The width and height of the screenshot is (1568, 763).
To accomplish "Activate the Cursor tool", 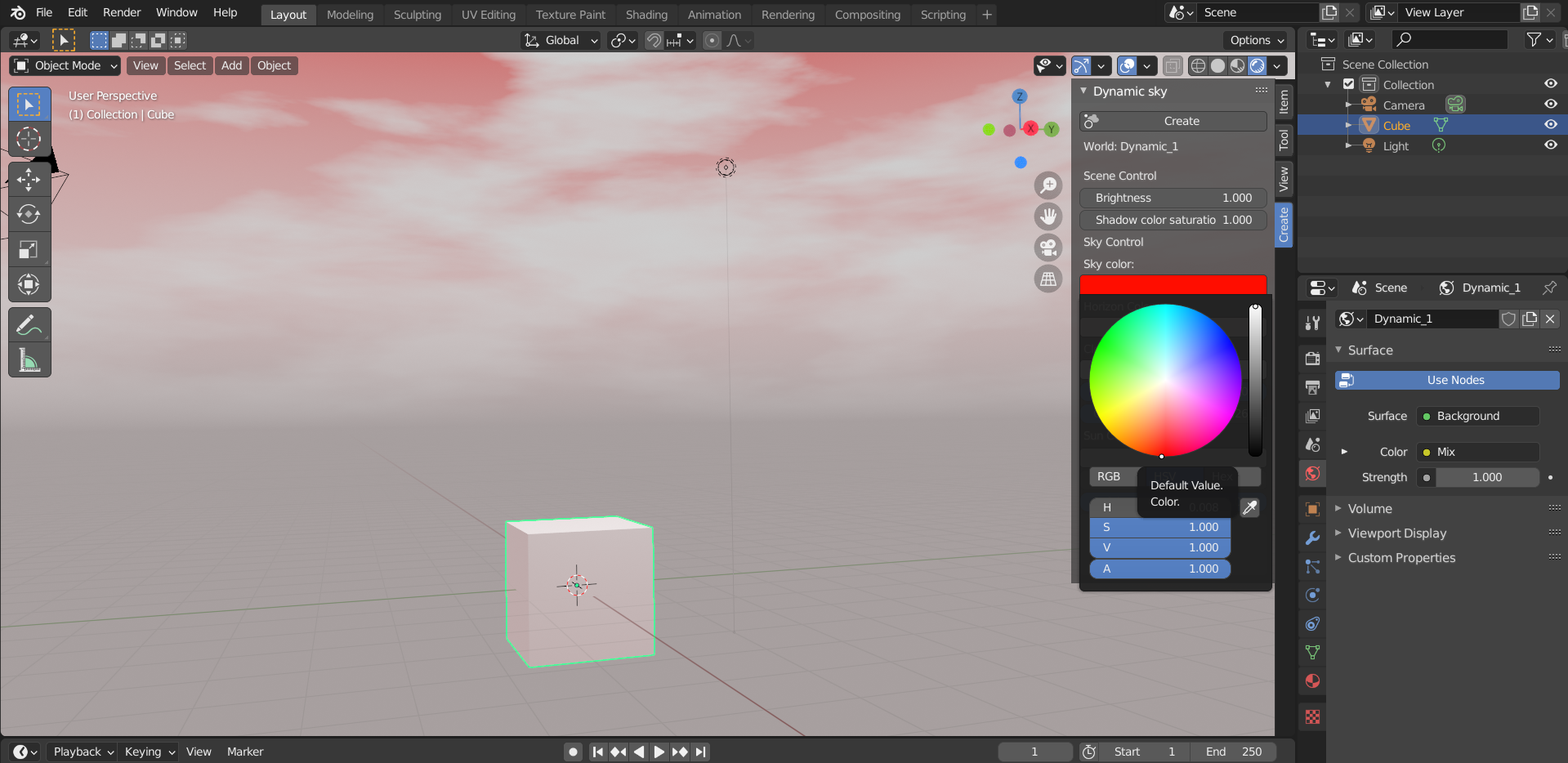I will tap(29, 140).
